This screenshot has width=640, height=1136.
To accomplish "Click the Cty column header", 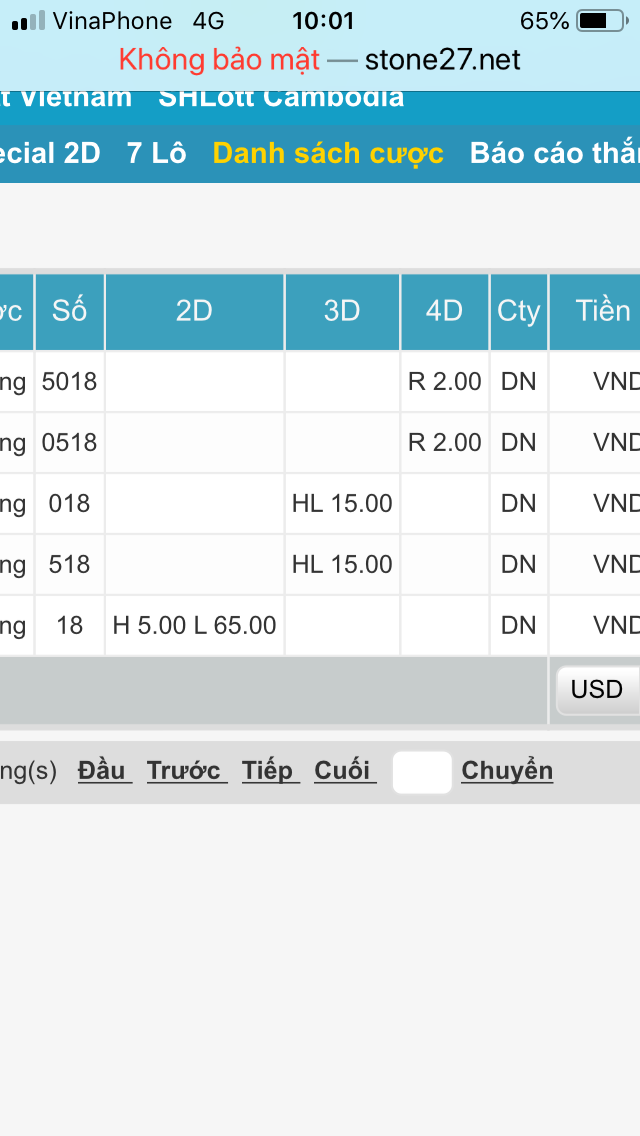I will point(518,311).
